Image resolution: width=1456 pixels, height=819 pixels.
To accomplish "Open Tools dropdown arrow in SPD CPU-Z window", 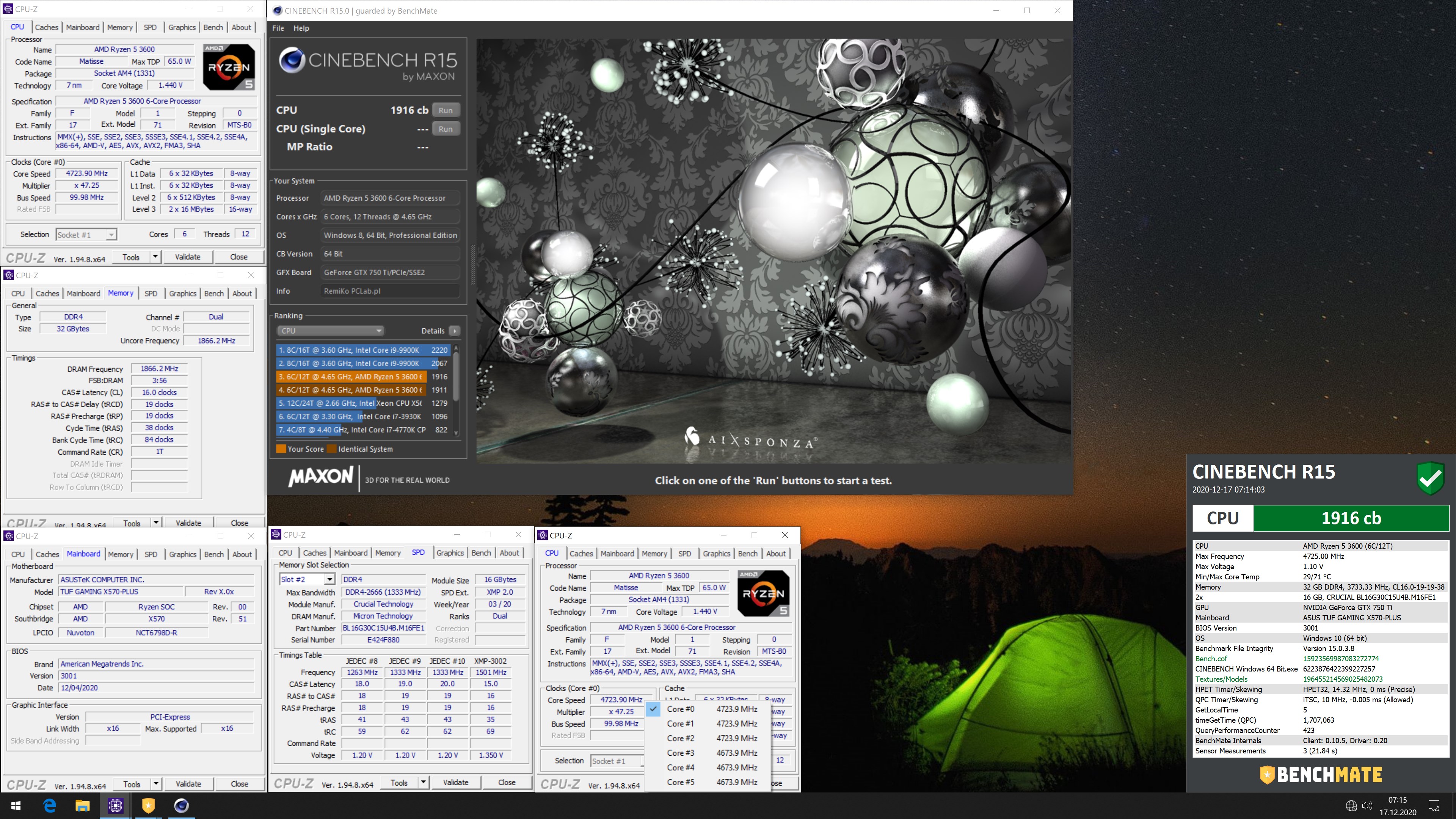I will pyautogui.click(x=424, y=782).
